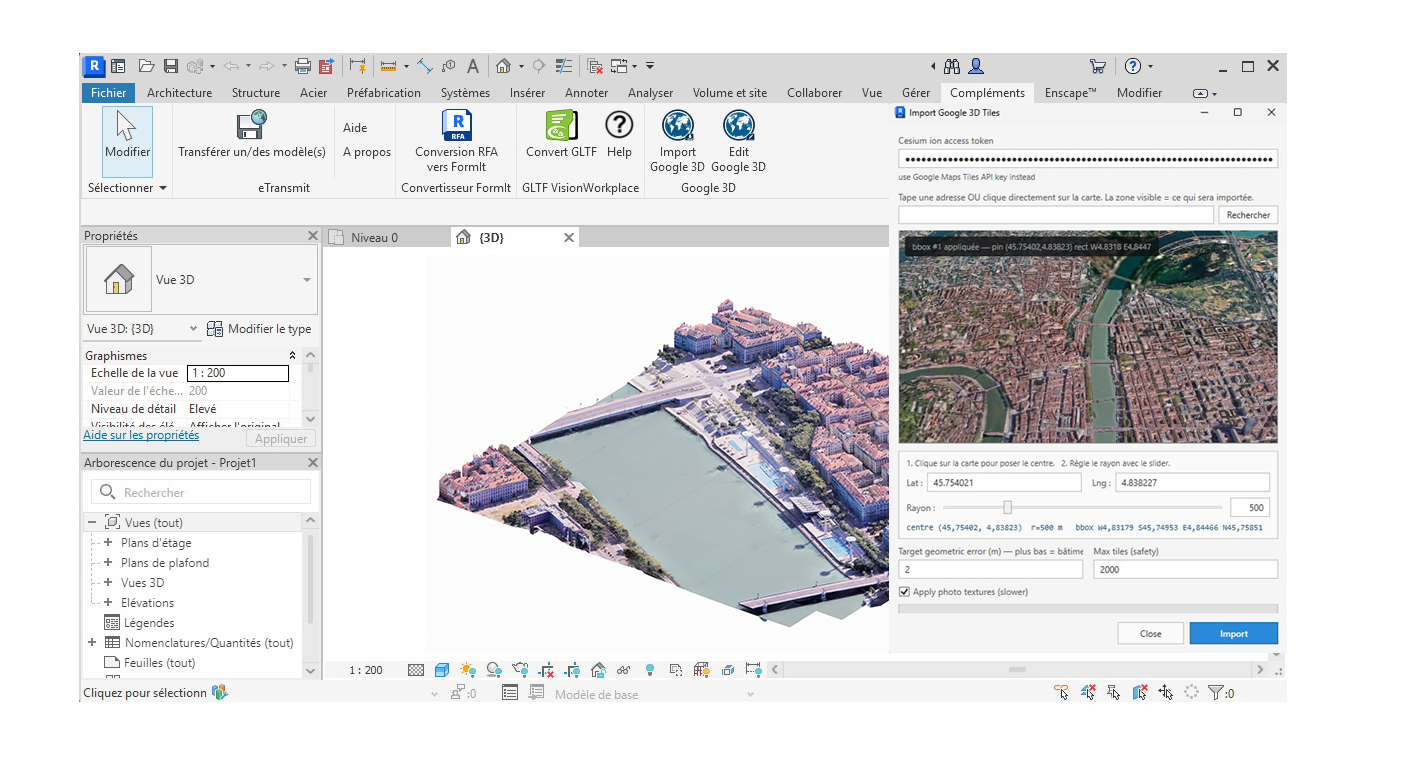Screen dimensions: 1416x778
Task: Save the project via floppy icon
Action: [170, 66]
